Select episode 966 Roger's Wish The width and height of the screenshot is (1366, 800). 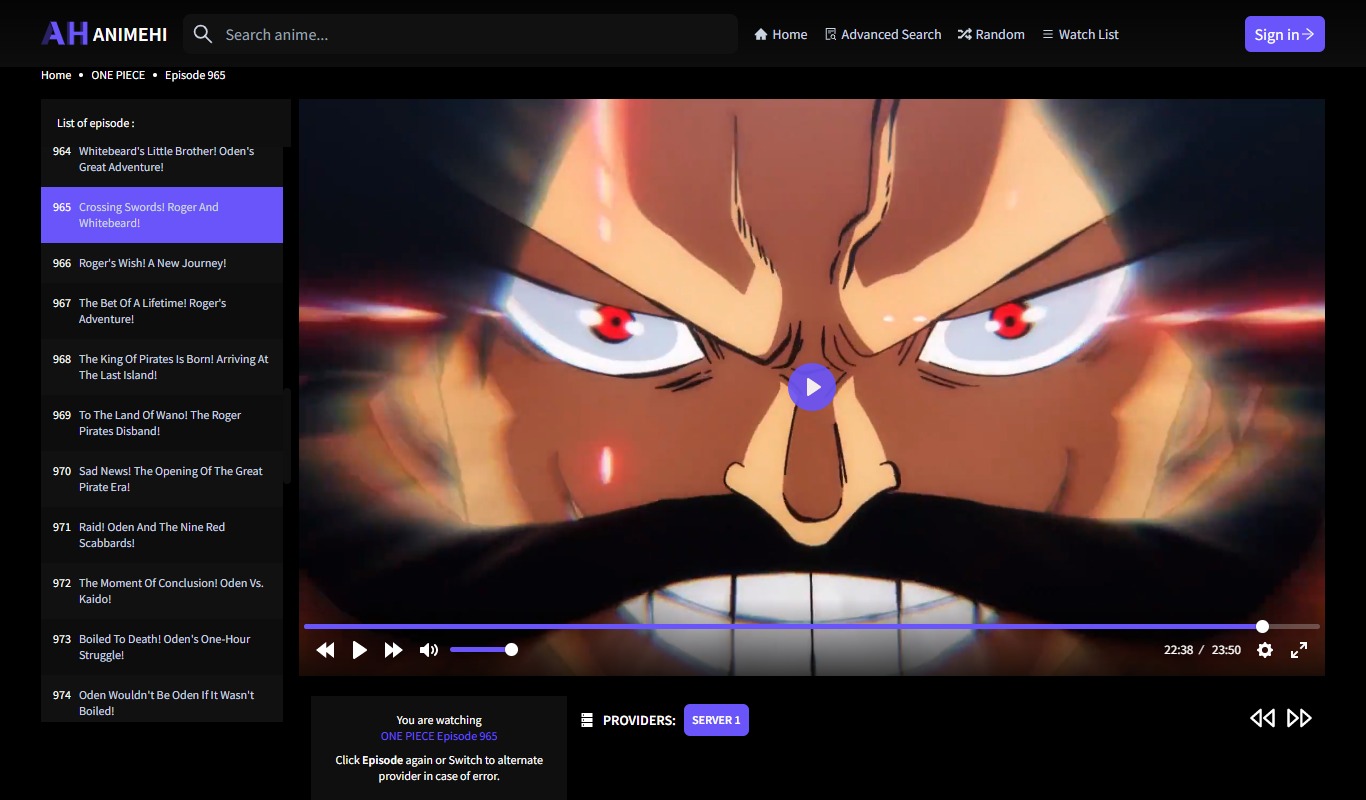pos(162,263)
